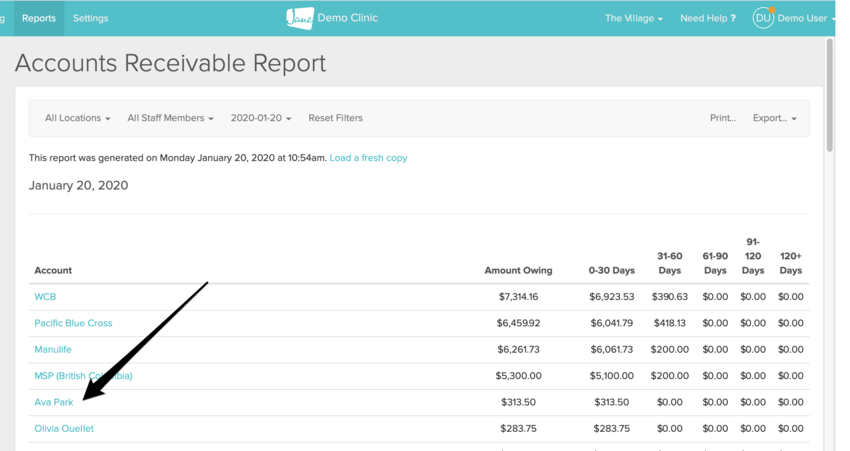Viewport: 850px width, 451px height.
Task: Open the All Locations filter dropdown
Action: [x=77, y=118]
